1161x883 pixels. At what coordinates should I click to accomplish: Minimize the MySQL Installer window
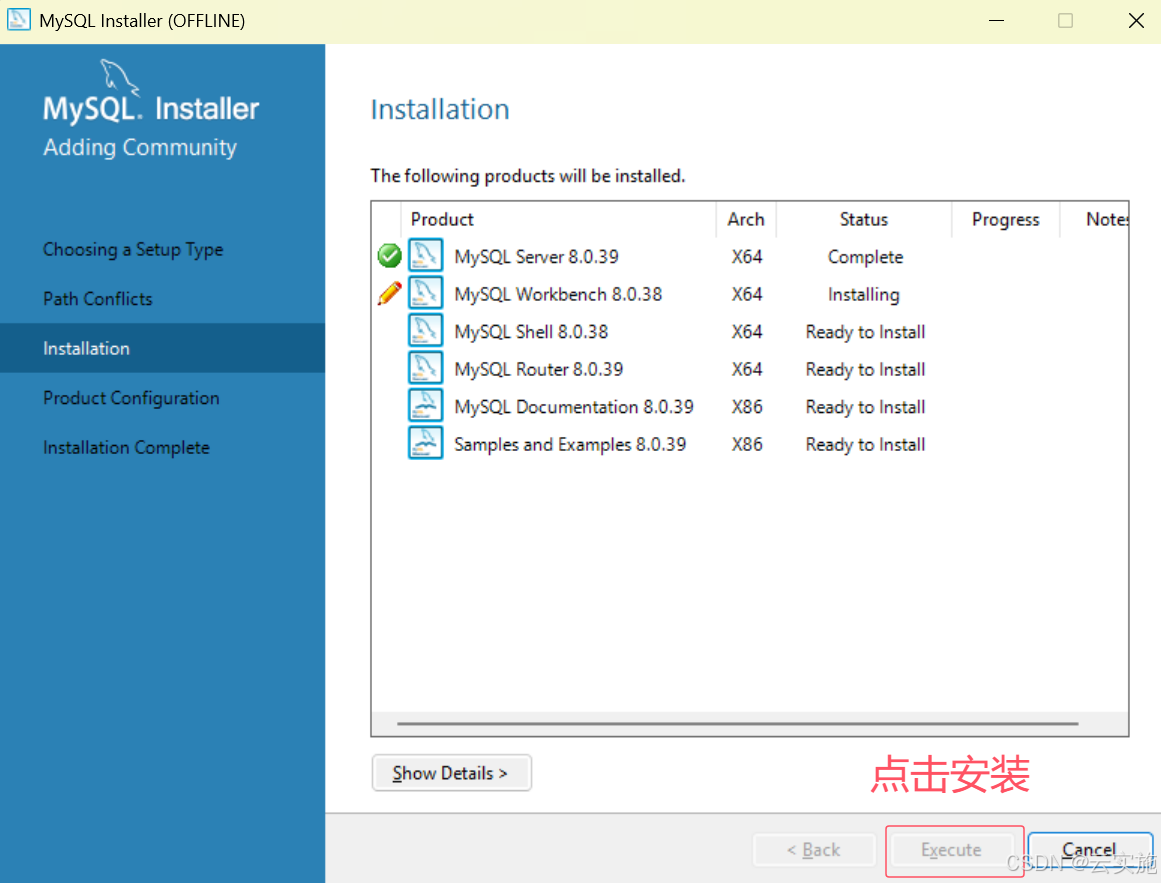(x=997, y=21)
